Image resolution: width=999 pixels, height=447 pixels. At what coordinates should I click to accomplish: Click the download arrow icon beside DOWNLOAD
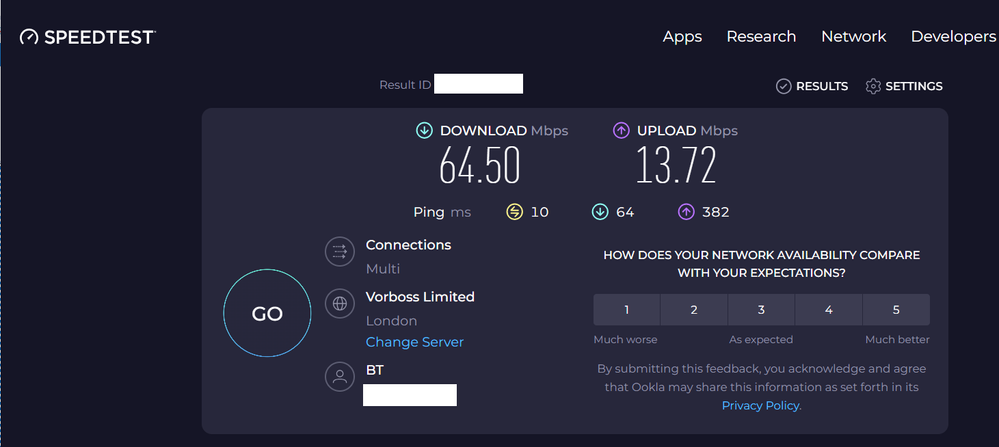(424, 131)
